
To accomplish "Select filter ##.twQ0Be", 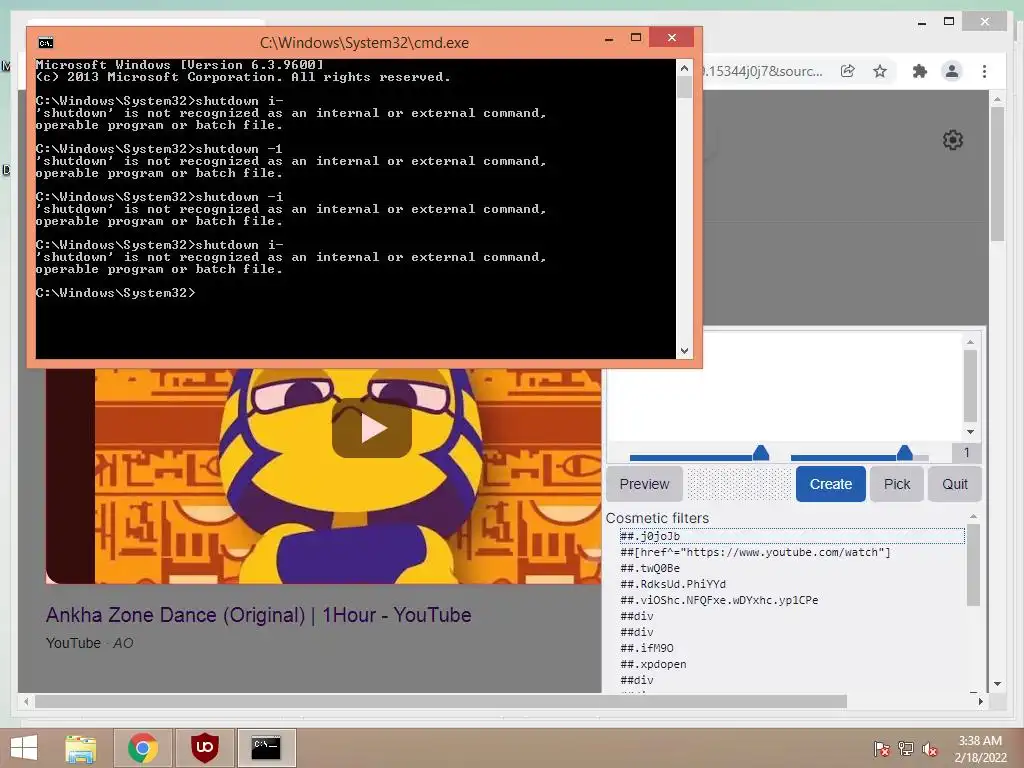I will (x=792, y=568).
